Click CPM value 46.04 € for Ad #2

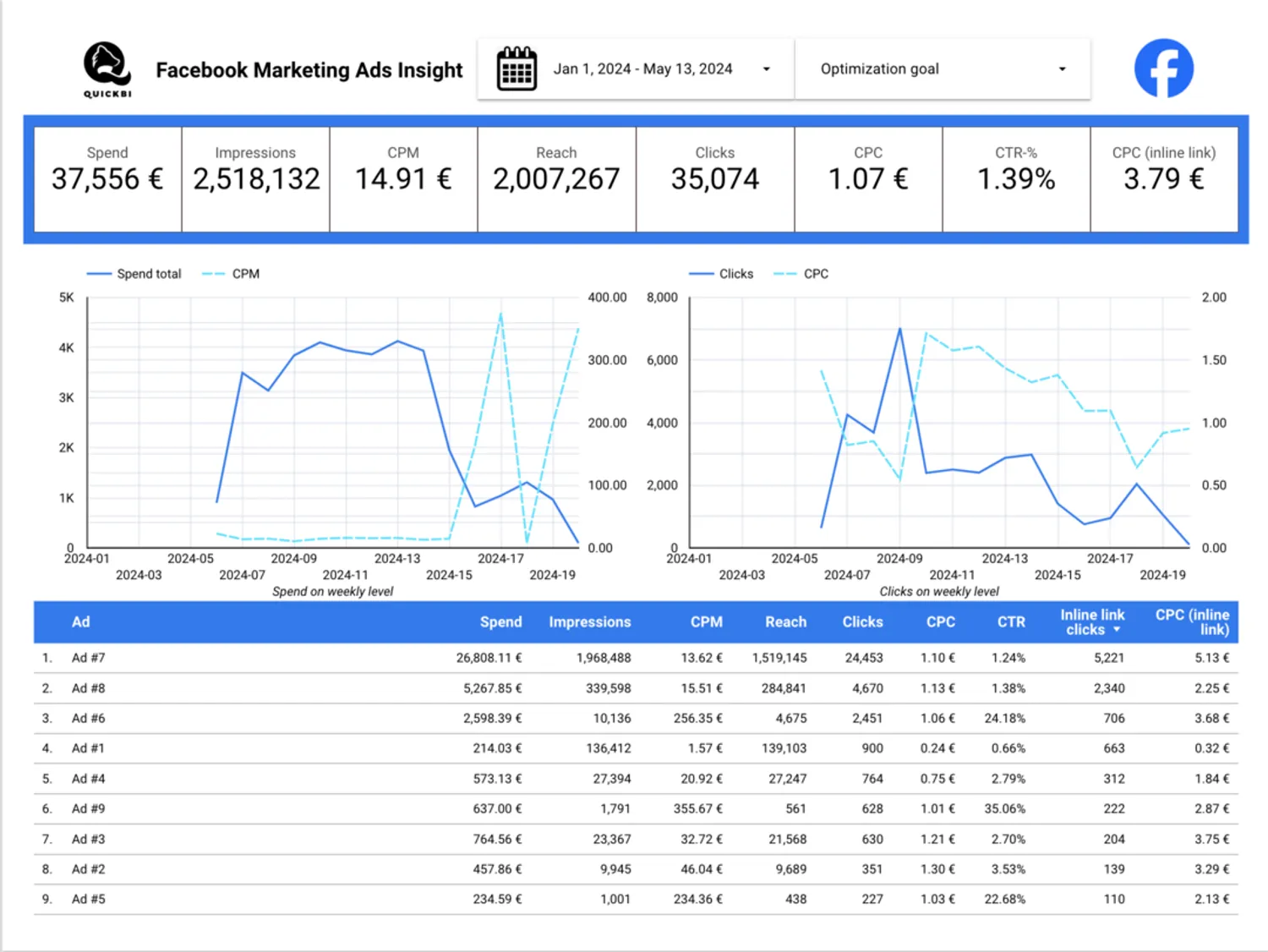(x=702, y=869)
